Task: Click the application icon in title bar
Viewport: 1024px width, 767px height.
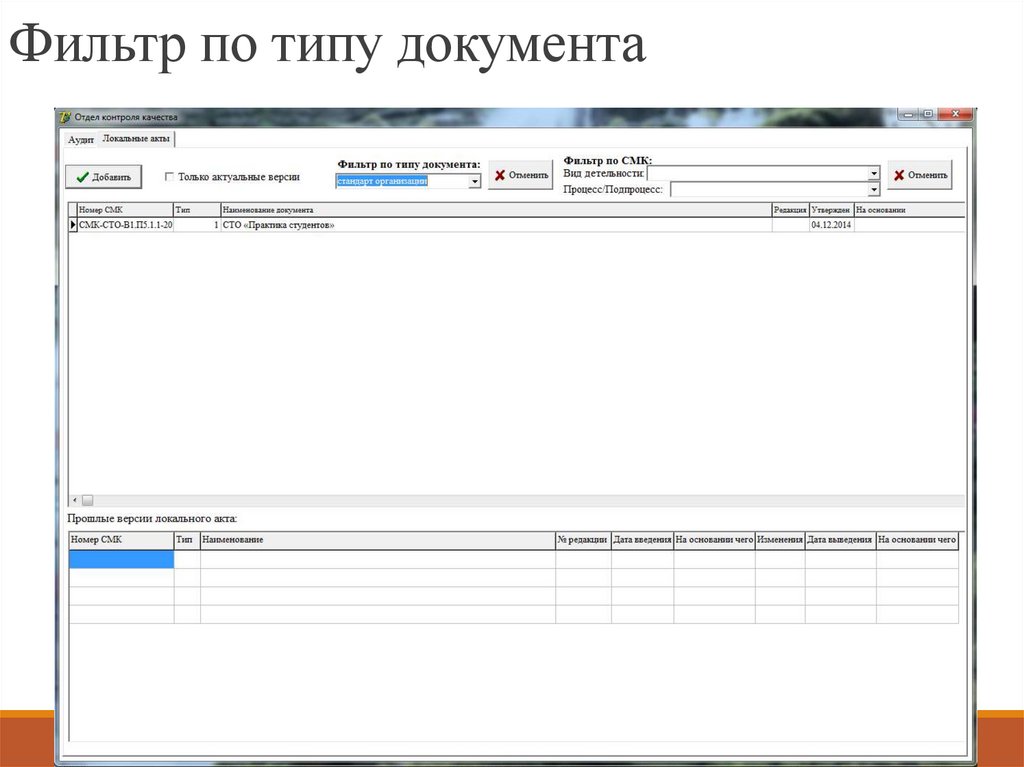Action: 65,118
